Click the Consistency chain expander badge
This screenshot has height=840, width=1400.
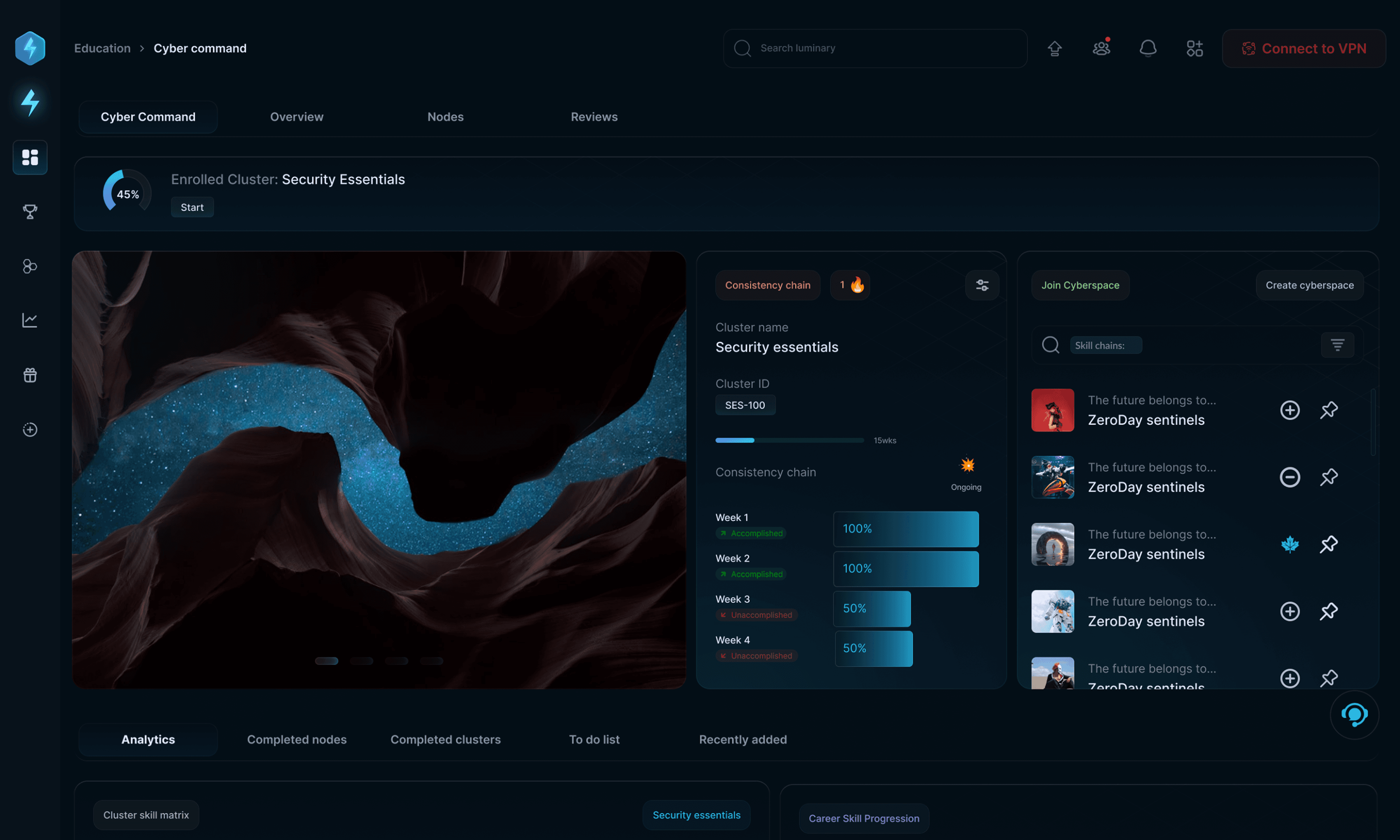point(850,285)
